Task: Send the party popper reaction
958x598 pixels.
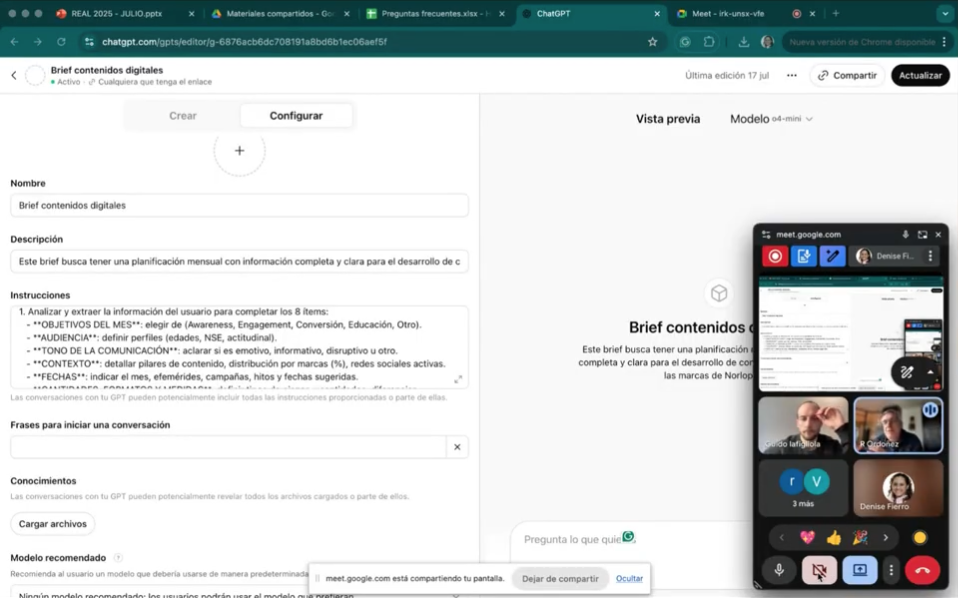Action: click(x=860, y=538)
